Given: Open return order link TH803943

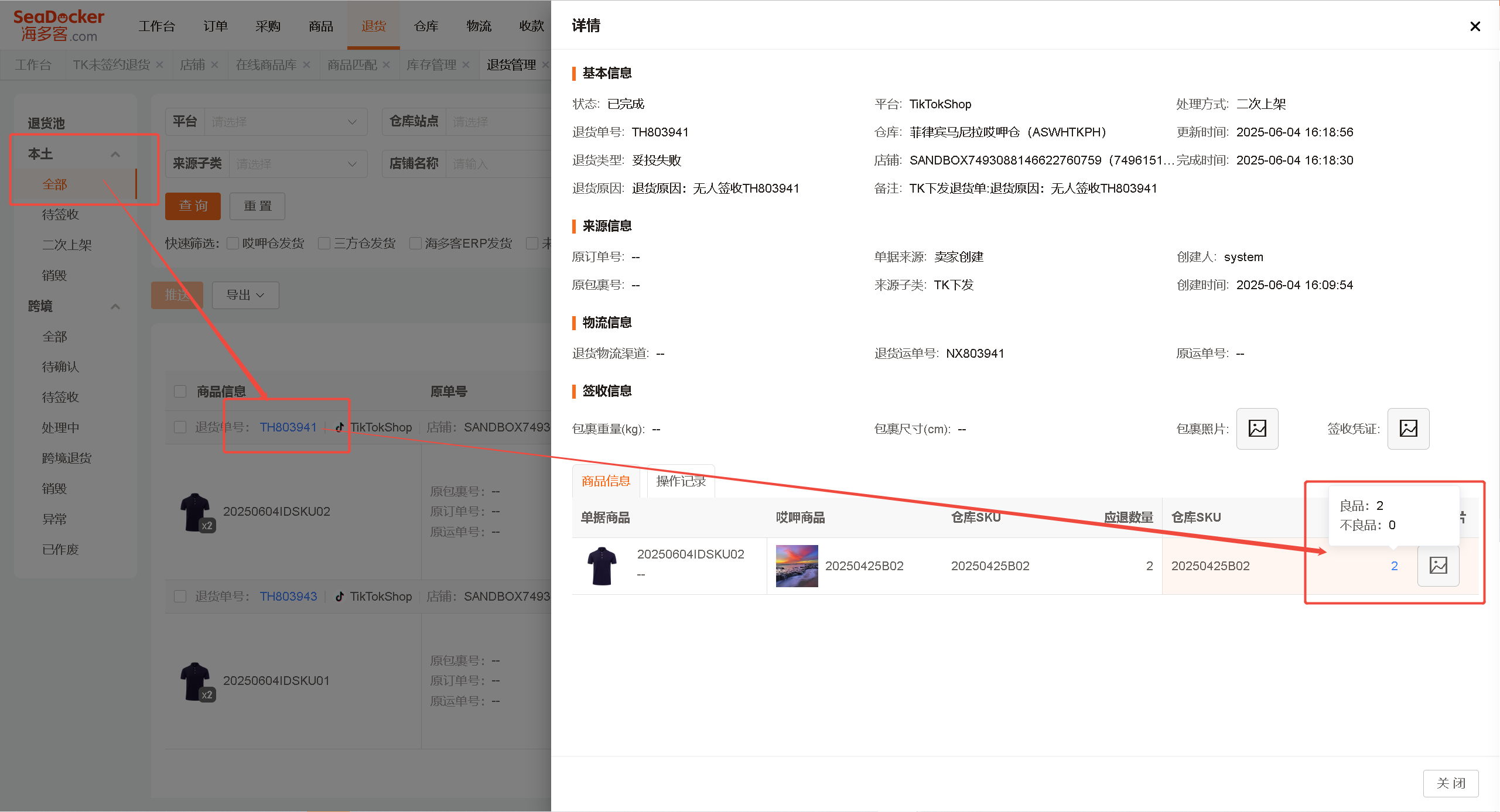Looking at the screenshot, I should coord(288,597).
